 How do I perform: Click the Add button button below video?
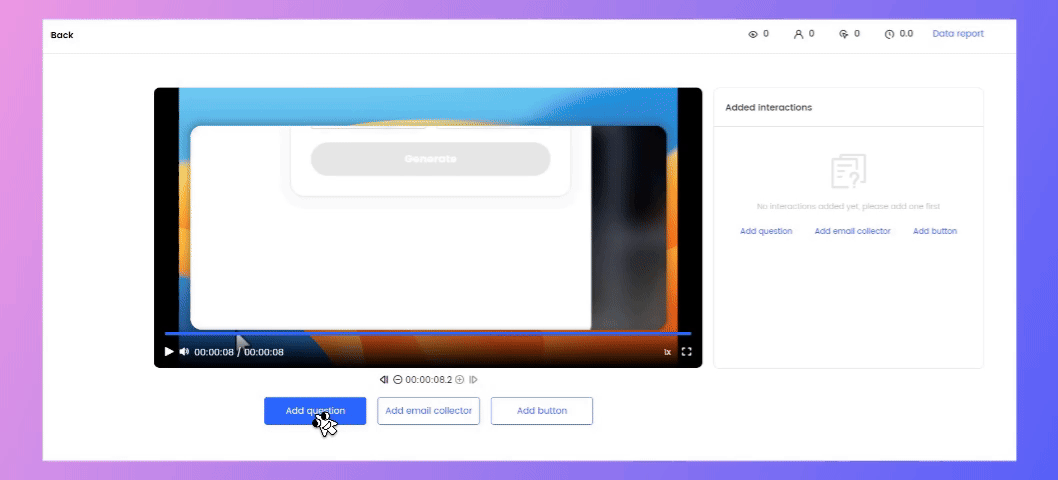click(542, 410)
